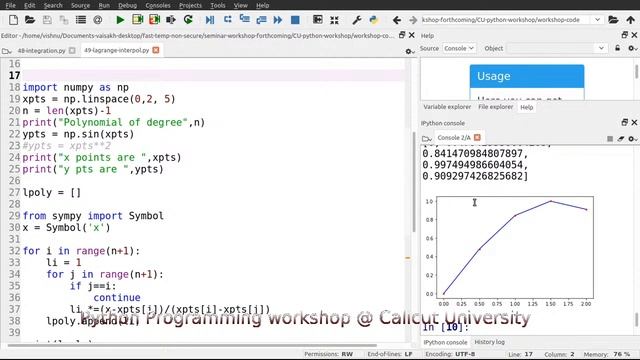
Task: Click the debugger Step Return icon
Action: [261, 20]
